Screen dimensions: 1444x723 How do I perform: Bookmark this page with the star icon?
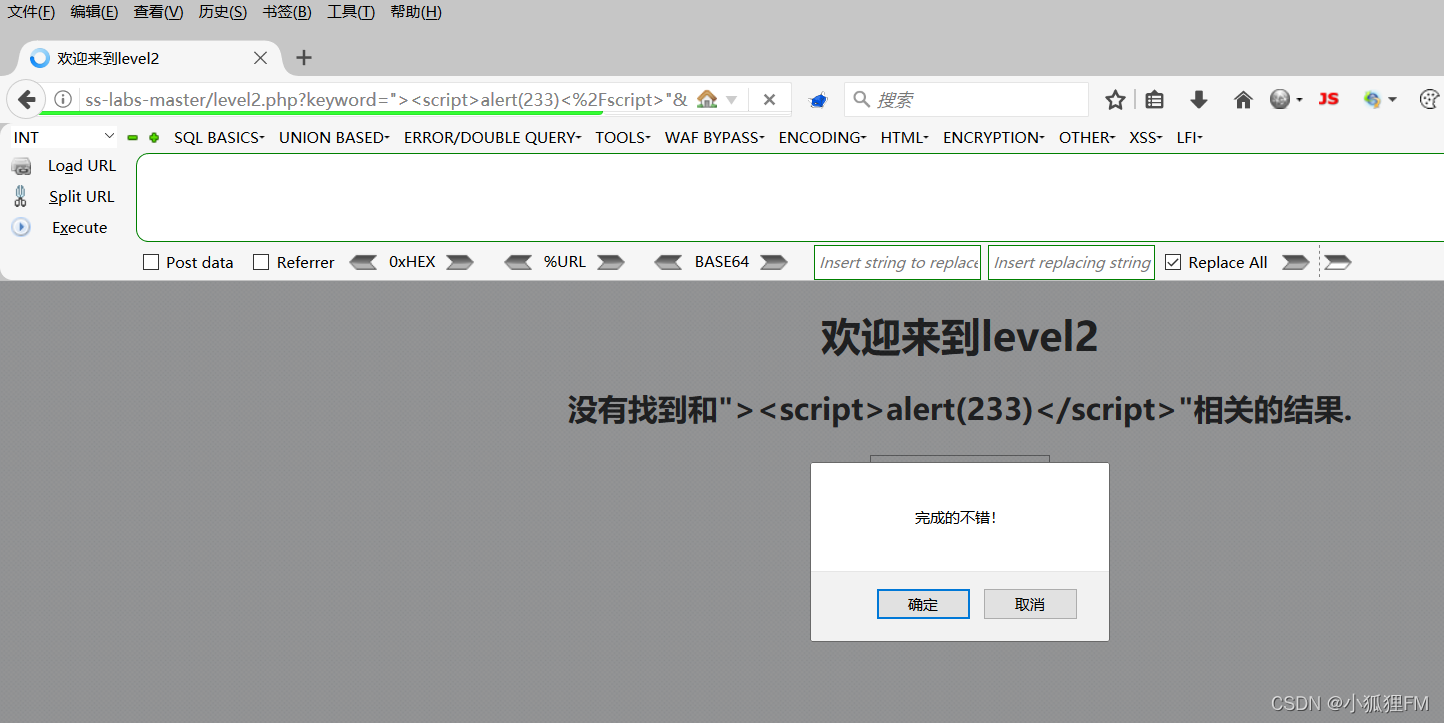pos(1115,100)
